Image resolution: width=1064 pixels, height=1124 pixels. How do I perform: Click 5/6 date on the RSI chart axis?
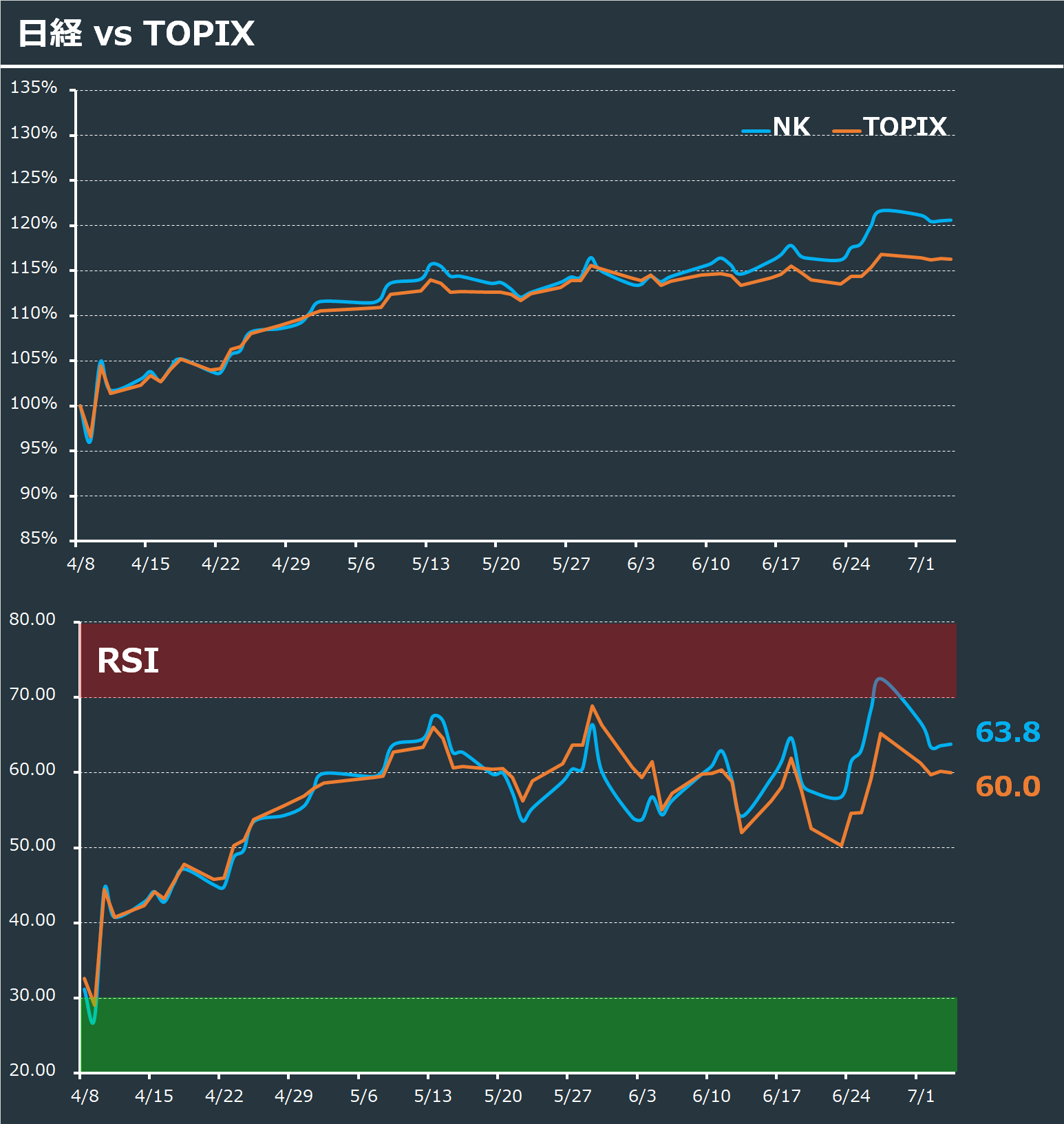(364, 1096)
